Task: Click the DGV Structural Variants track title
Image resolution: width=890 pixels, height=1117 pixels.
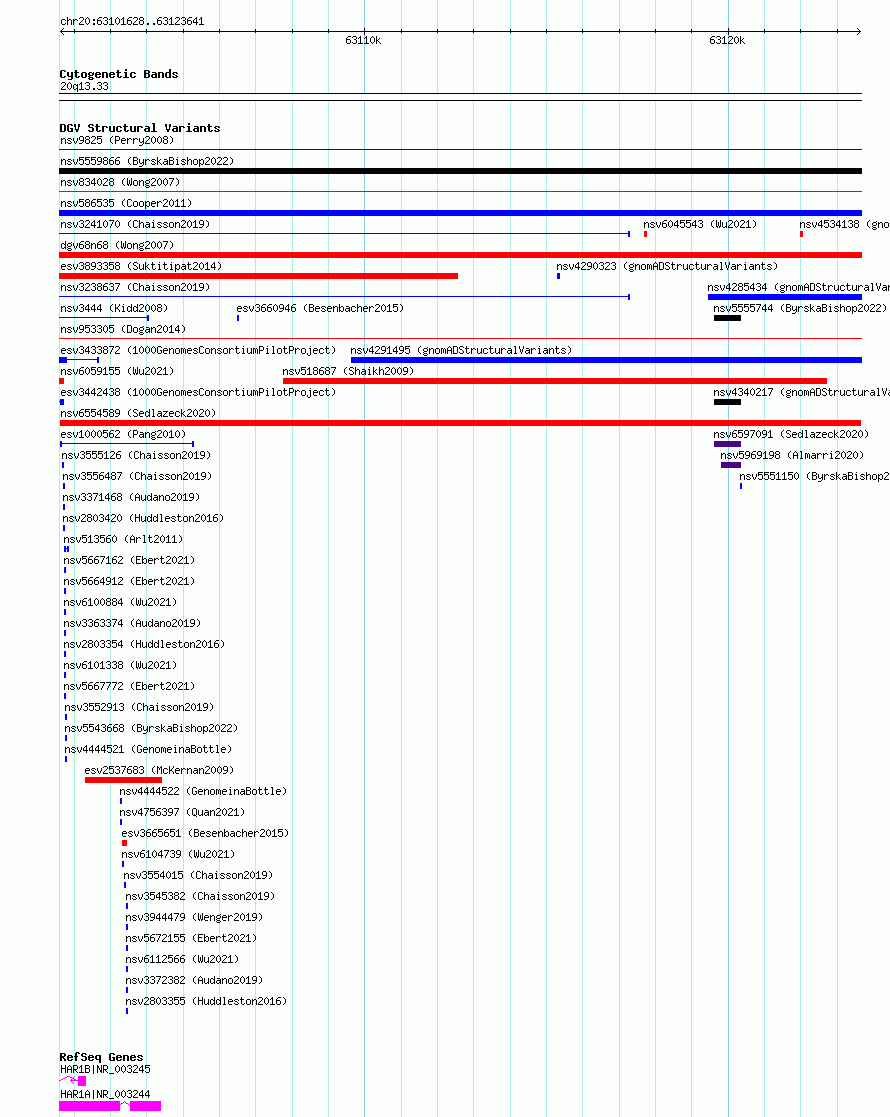Action: (140, 128)
